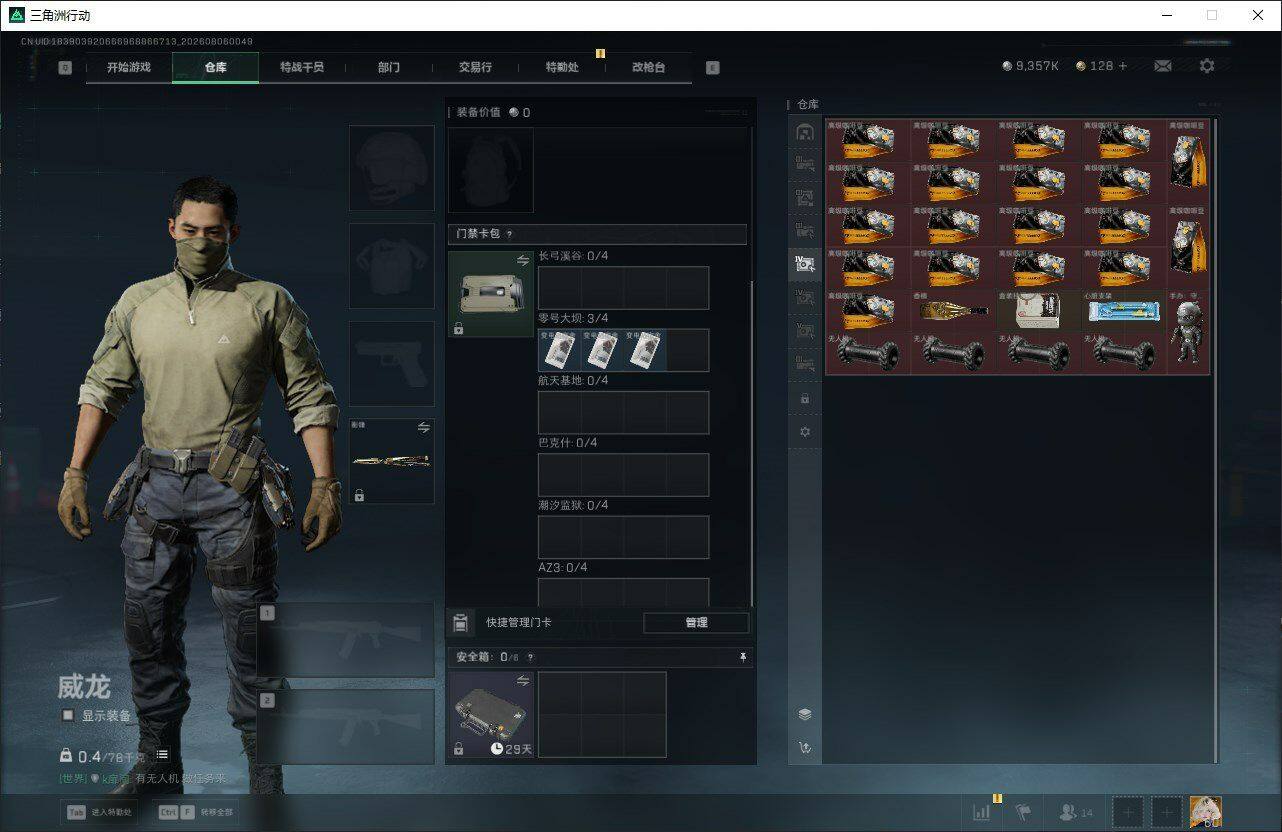Add more of the 128 premium currency

[1123, 66]
